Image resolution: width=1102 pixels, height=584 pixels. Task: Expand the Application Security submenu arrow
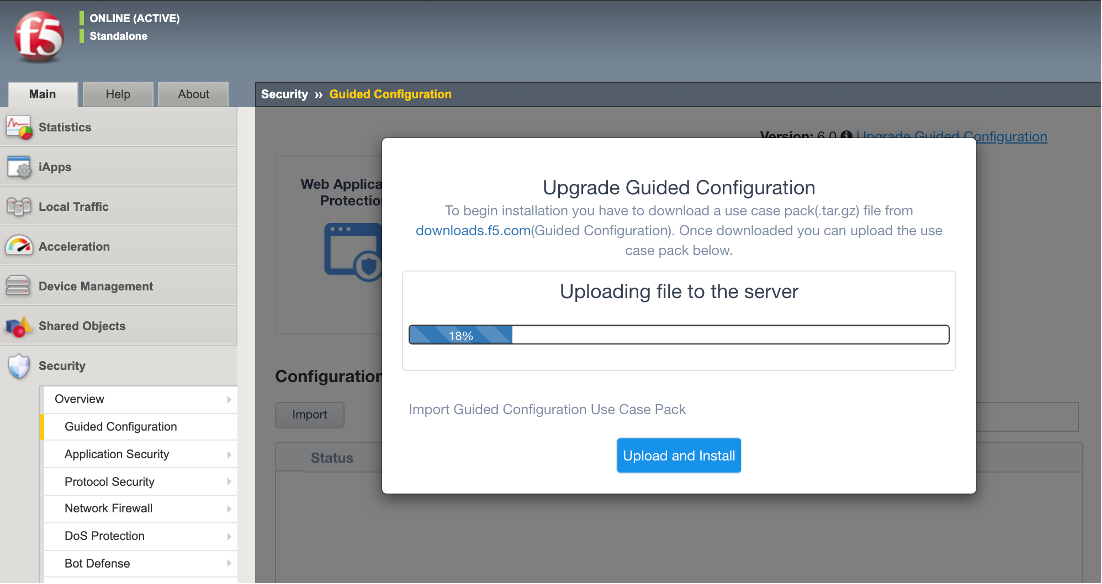point(229,455)
